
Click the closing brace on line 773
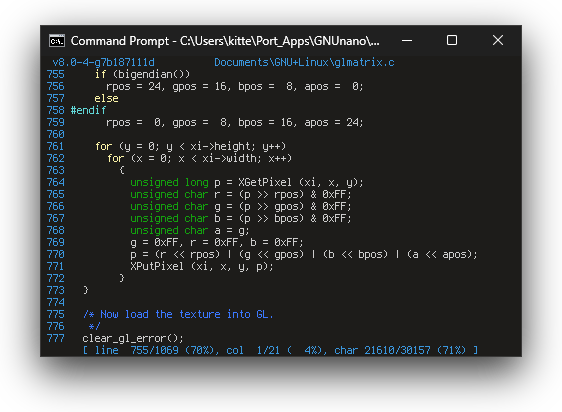coord(86,290)
